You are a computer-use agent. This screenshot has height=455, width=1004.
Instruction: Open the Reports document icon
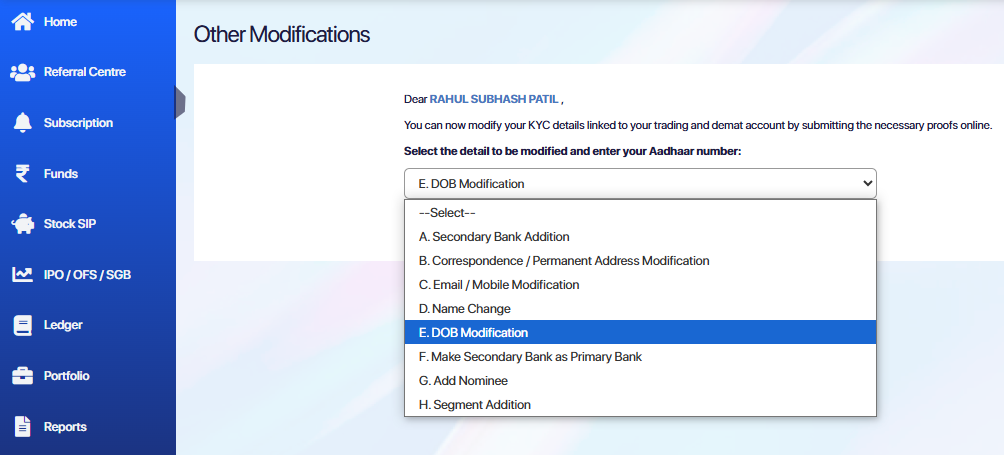(x=22, y=427)
